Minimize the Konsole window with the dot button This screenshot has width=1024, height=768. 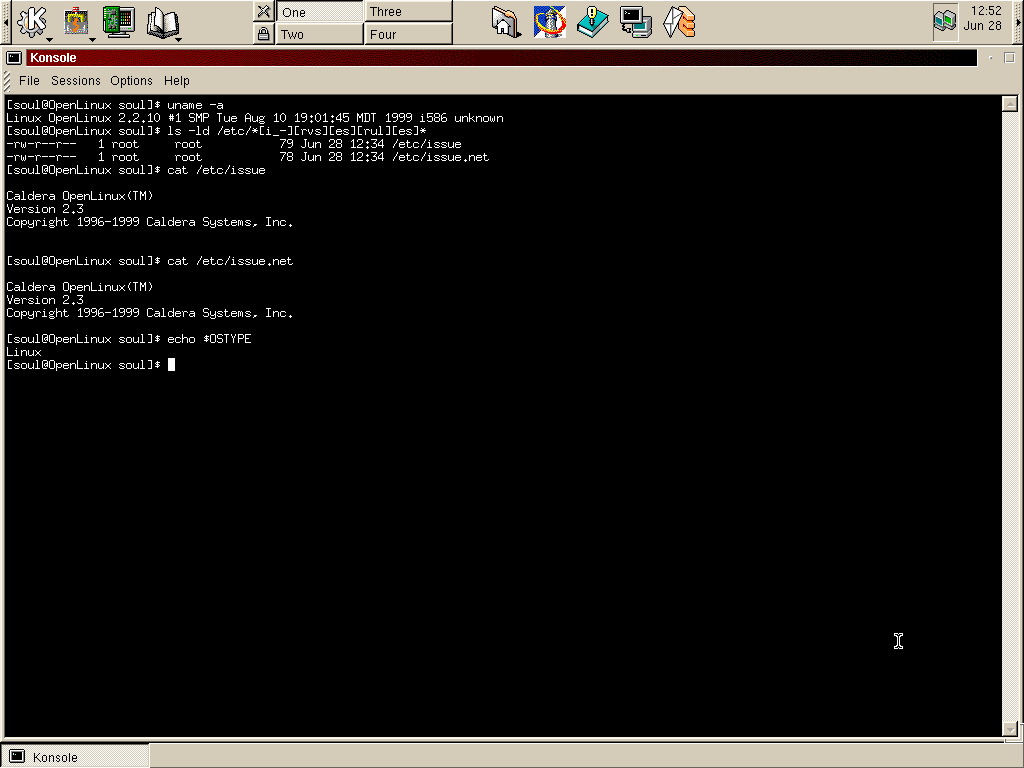pos(991,58)
